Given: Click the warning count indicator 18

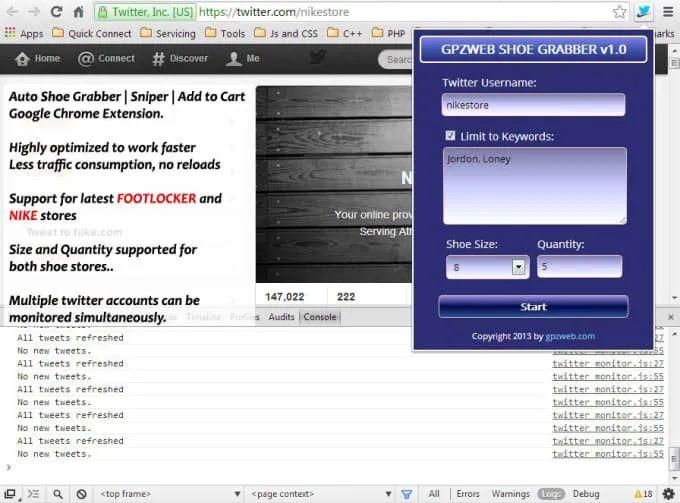Looking at the screenshot, I should click(x=643, y=494).
